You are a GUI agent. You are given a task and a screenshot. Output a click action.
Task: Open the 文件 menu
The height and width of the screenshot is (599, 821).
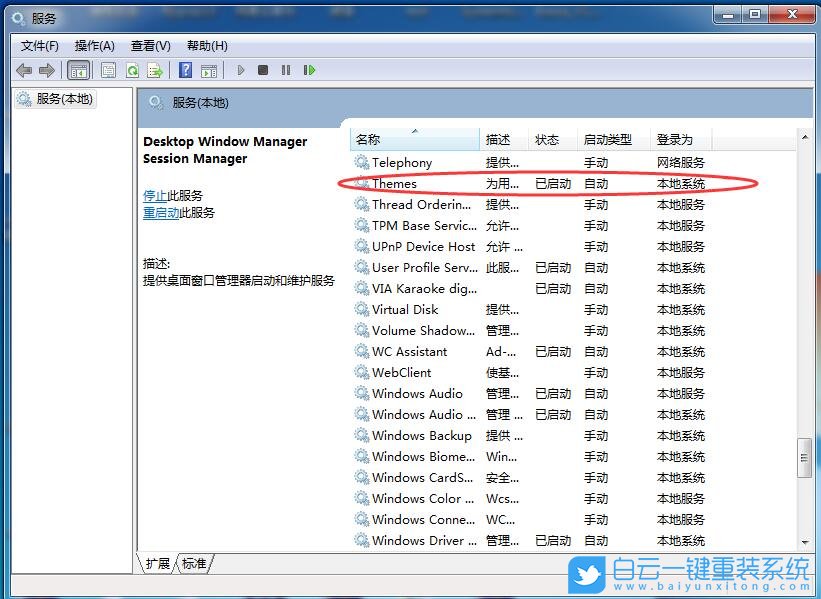tap(38, 45)
